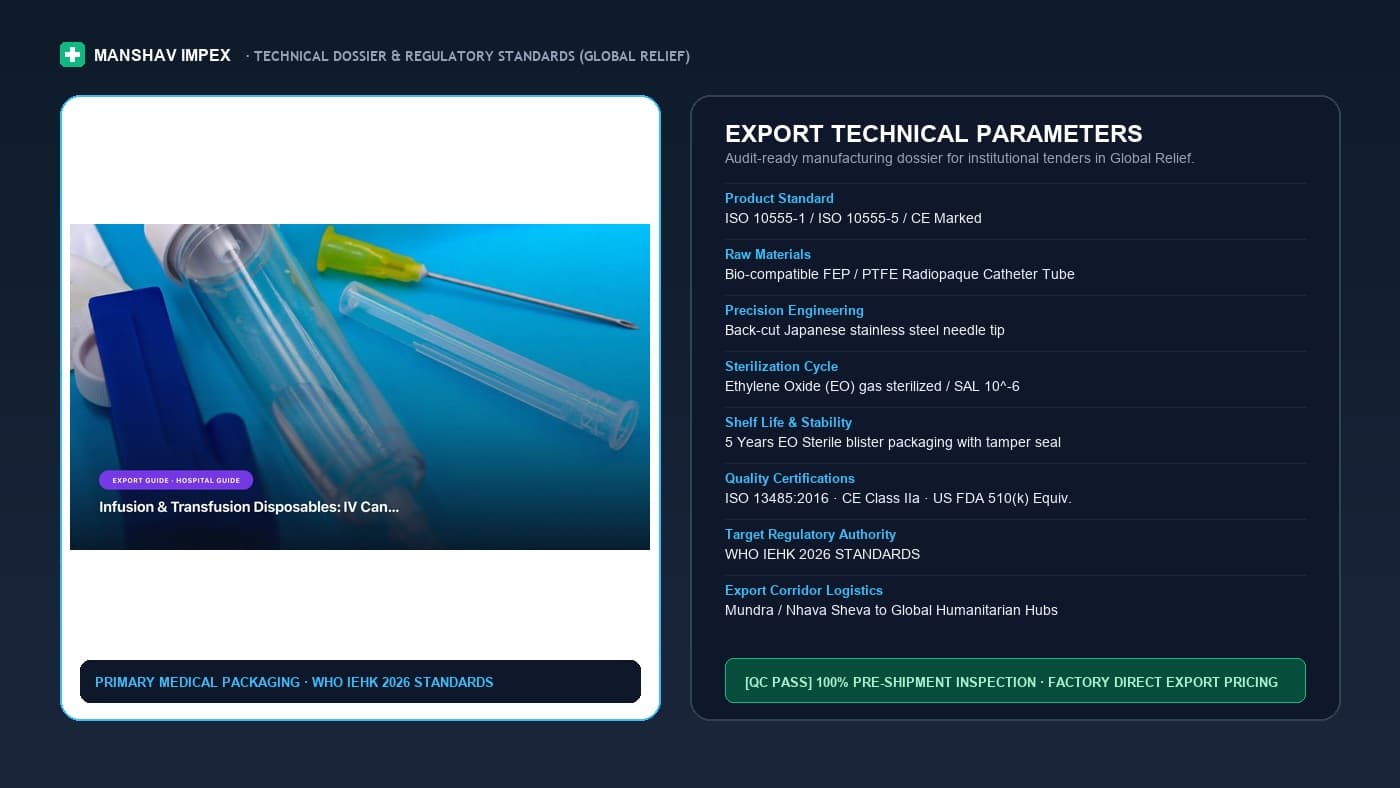Select the Quality Certifications label

coord(790,478)
